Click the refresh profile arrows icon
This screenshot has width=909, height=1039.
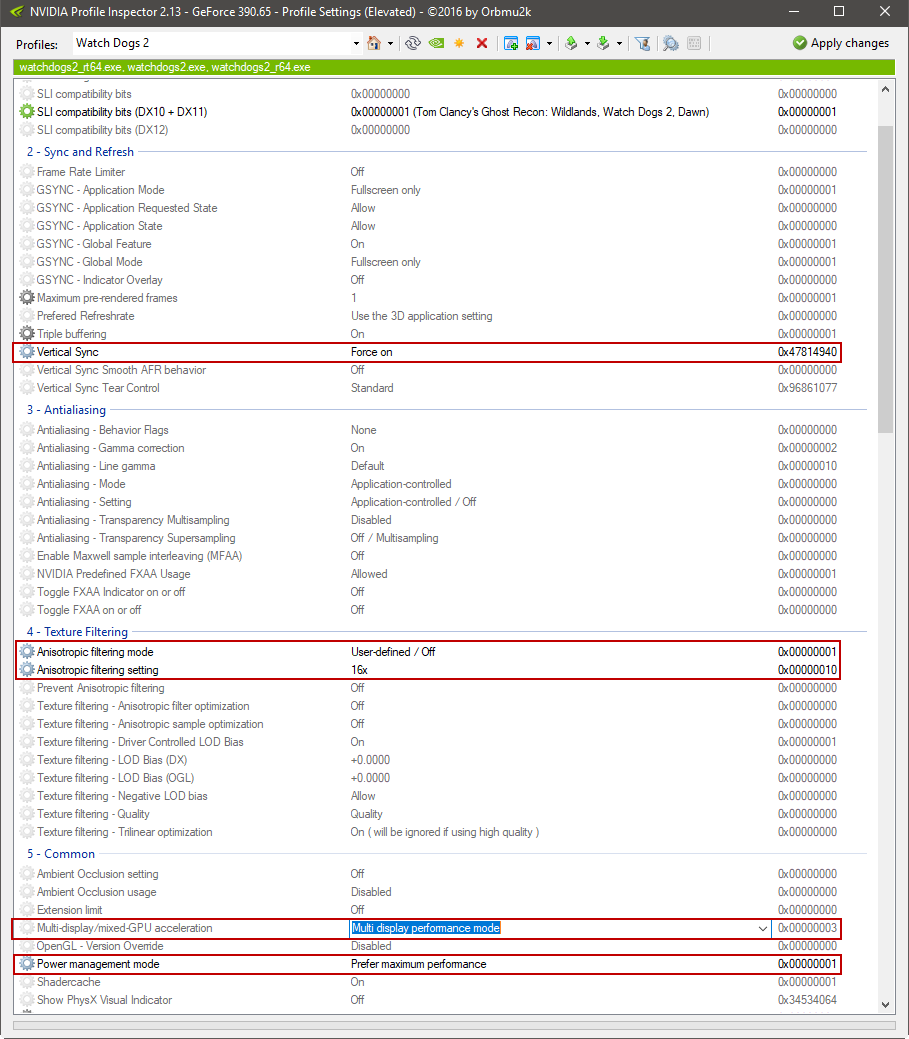click(x=413, y=43)
